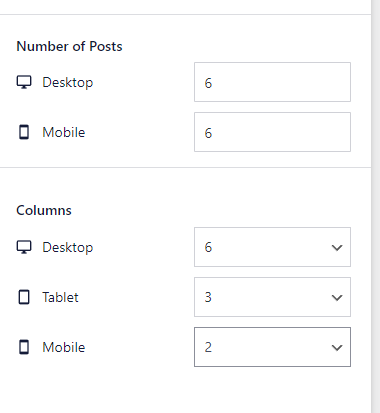Click the desktop monitor icon under Columns
380x413 pixels.
coord(24,247)
